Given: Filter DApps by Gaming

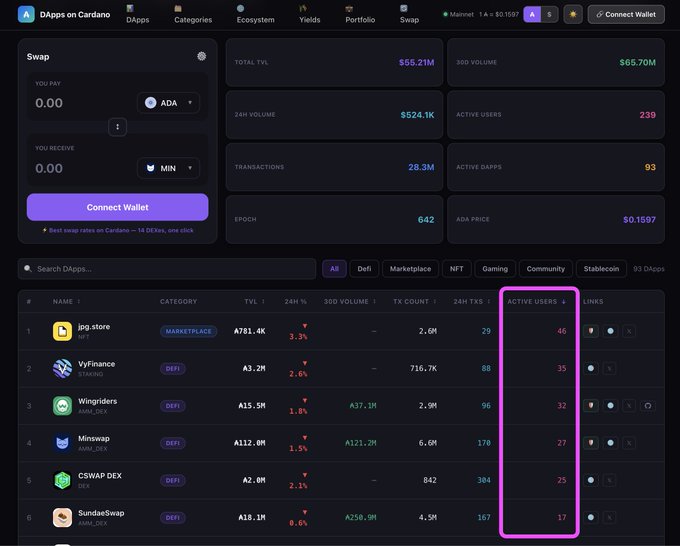Looking at the screenshot, I should pos(495,269).
